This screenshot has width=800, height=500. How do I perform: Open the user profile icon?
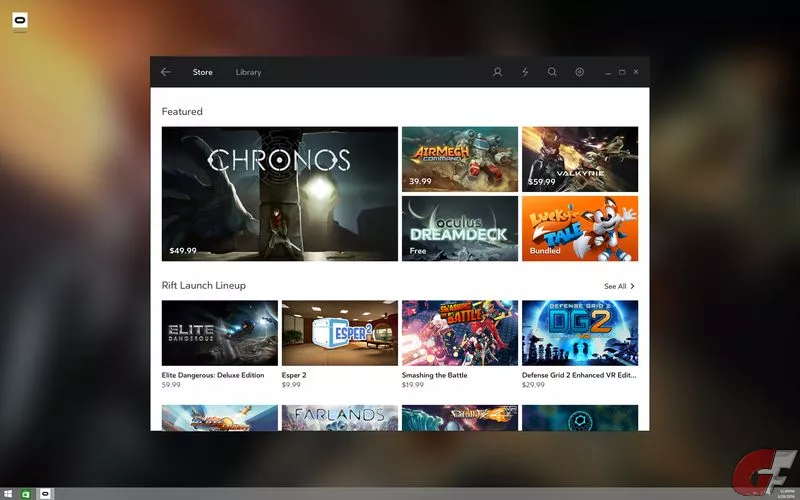(x=498, y=72)
